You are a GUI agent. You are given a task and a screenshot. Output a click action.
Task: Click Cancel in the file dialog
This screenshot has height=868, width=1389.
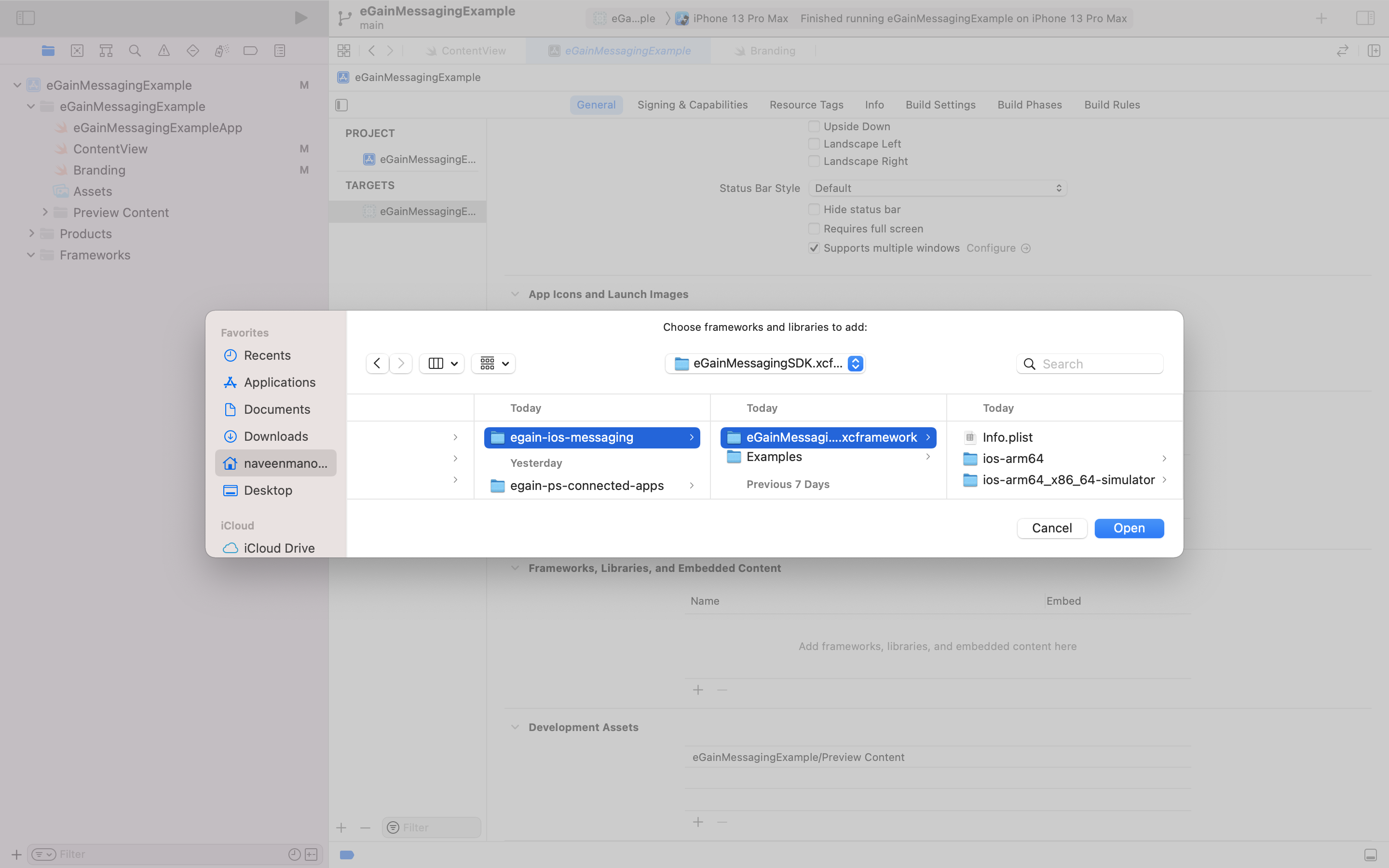(x=1051, y=528)
